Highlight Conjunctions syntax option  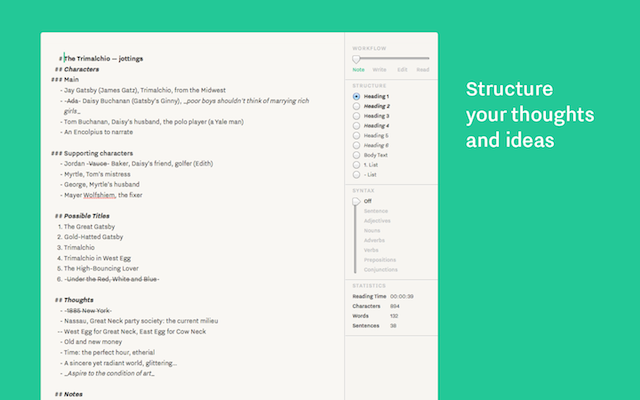pos(381,270)
